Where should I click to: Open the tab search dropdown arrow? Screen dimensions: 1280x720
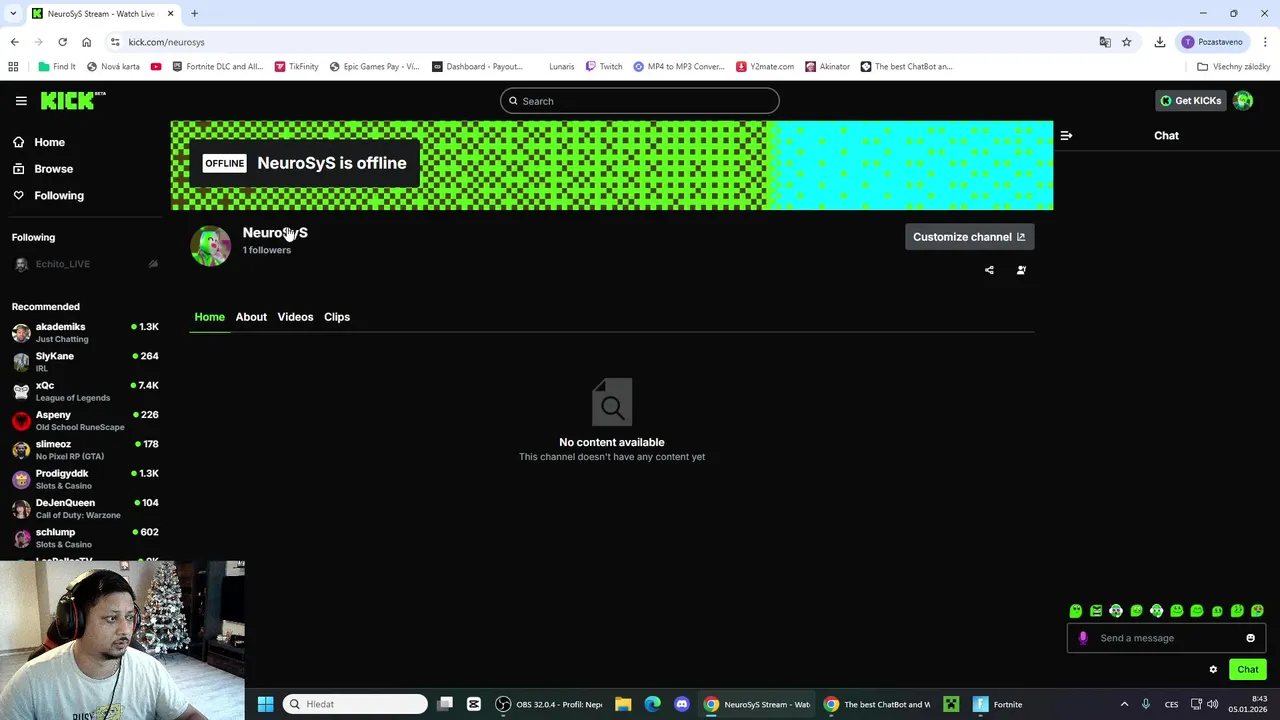coord(14,13)
